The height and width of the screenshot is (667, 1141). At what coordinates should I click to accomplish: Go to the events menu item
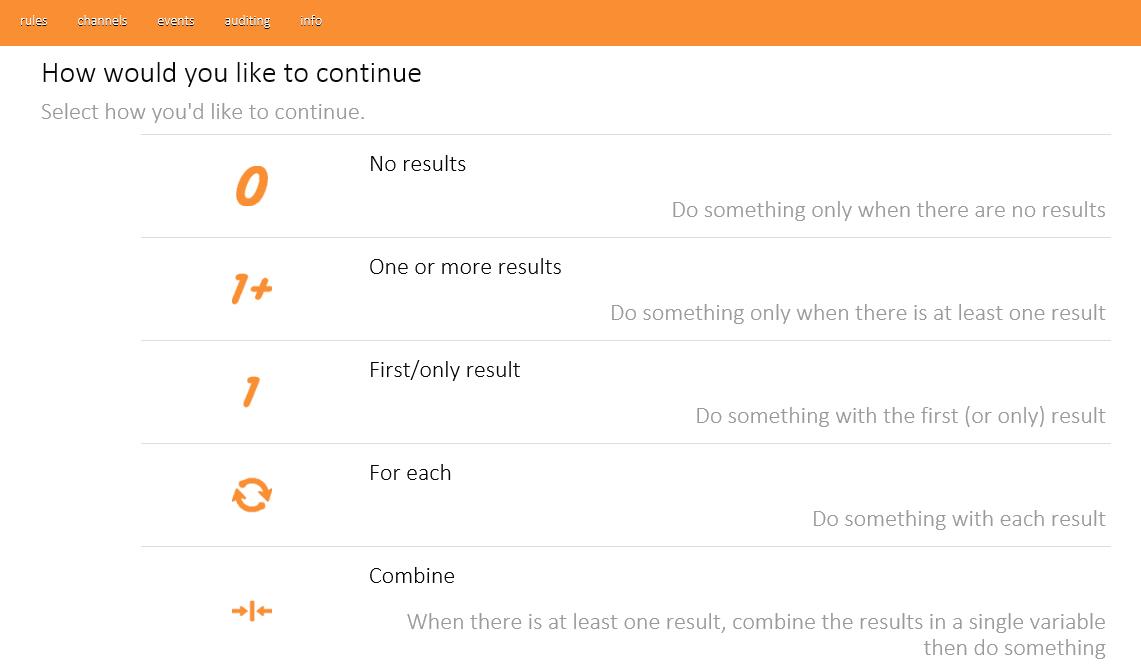tap(176, 21)
